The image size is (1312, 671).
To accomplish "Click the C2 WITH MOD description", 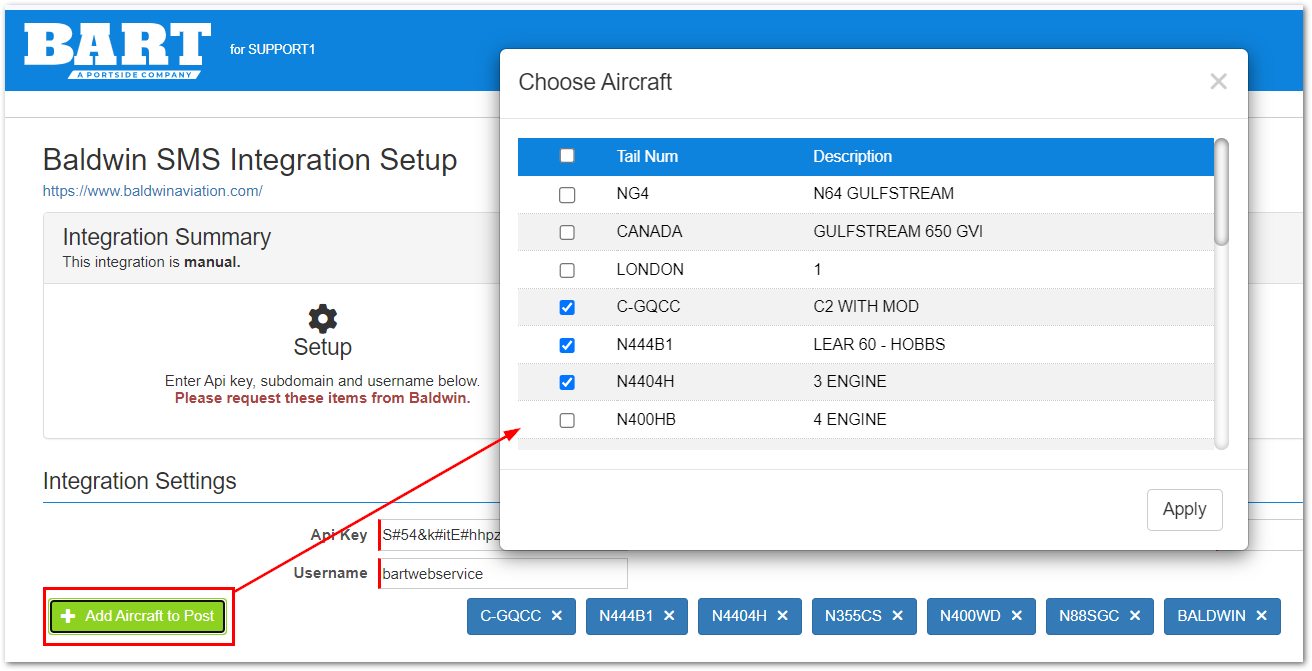I will 866,306.
